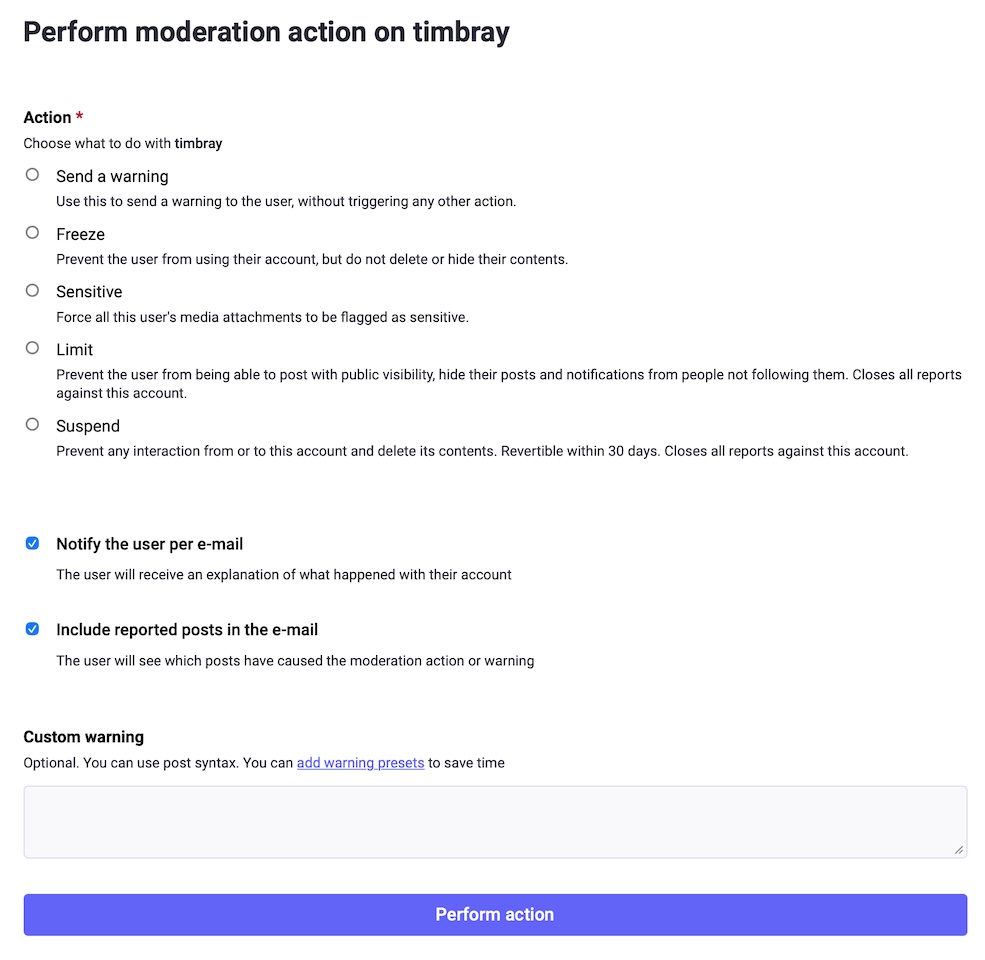The width and height of the screenshot is (985, 960).
Task: Pick the Limit action
Action: point(32,348)
